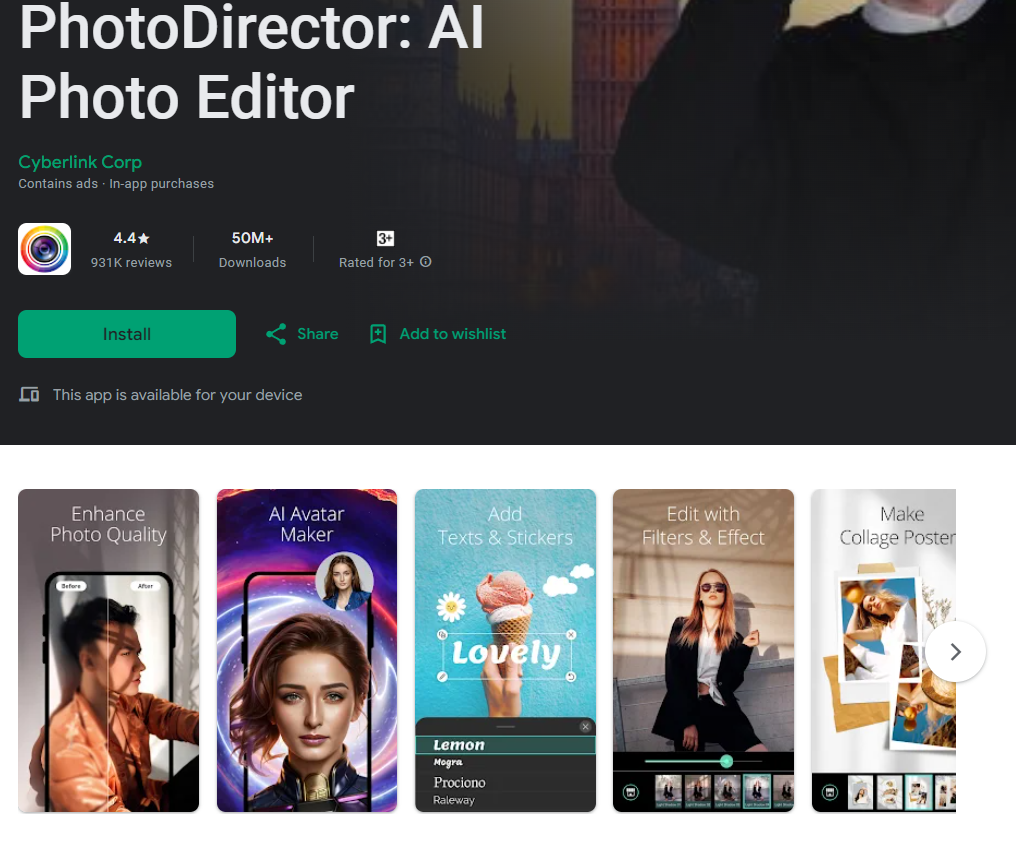Open Enhance Photo Quality screenshot

[108, 651]
